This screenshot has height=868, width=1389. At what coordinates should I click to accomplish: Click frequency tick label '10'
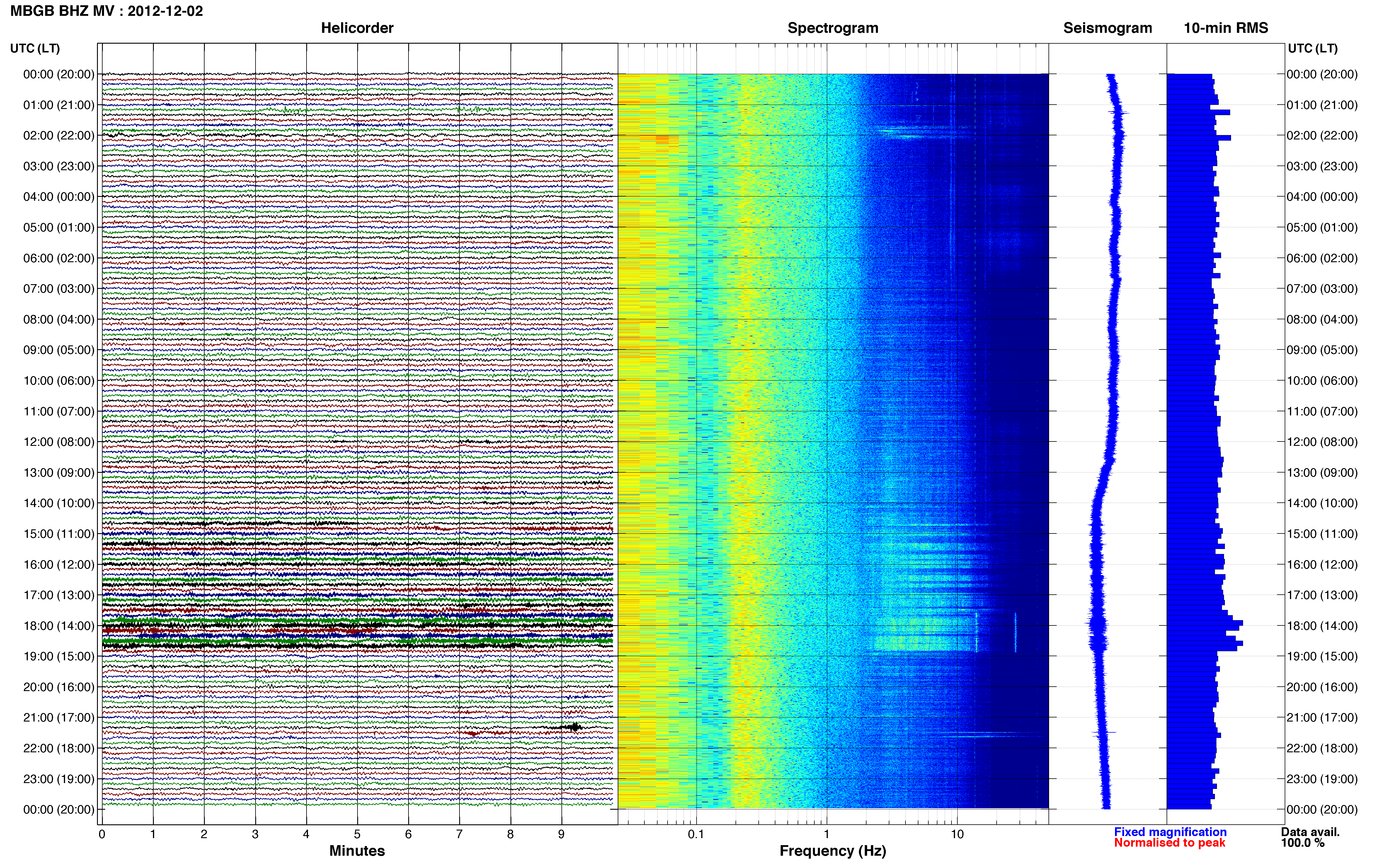coord(957,835)
